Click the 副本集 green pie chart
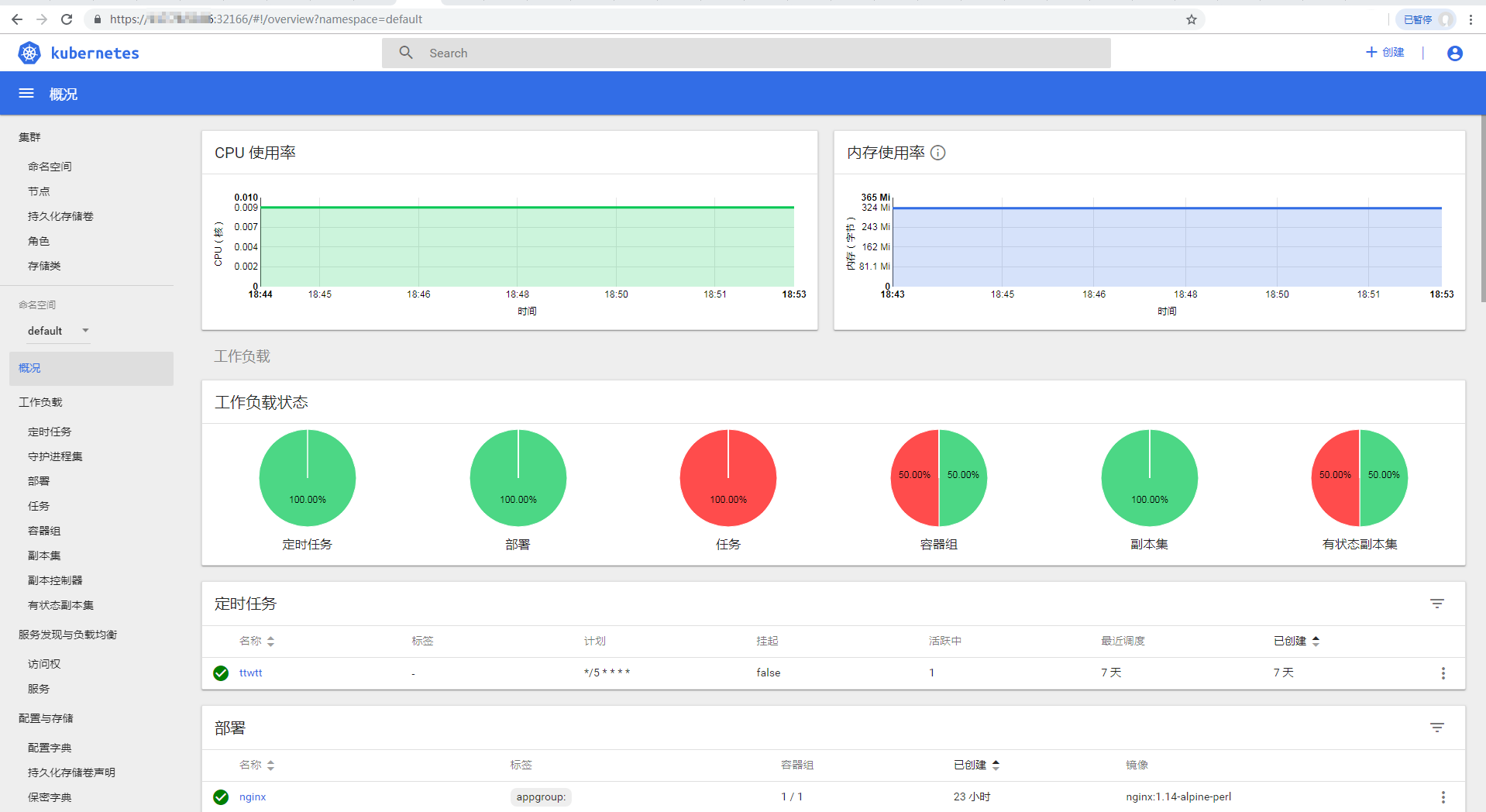Screen dimensions: 1486x812 pyautogui.click(x=1150, y=478)
